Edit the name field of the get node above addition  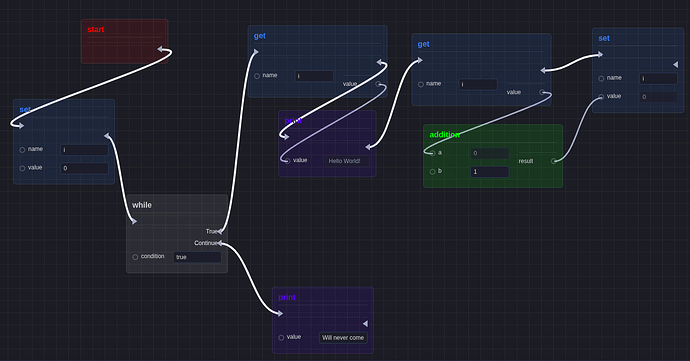tap(478, 84)
